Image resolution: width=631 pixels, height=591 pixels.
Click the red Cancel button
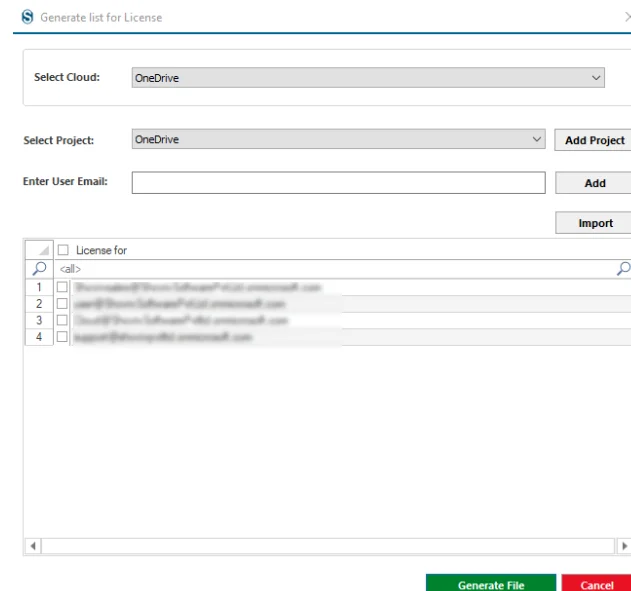[x=596, y=583]
